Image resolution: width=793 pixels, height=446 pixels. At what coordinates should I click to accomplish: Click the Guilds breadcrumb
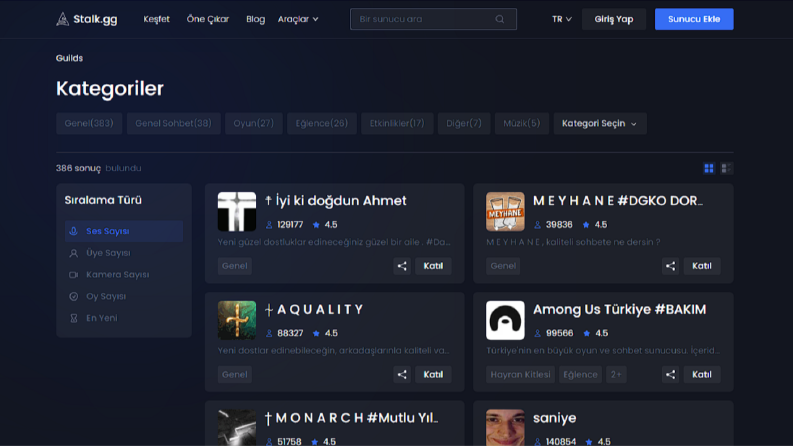click(x=69, y=58)
